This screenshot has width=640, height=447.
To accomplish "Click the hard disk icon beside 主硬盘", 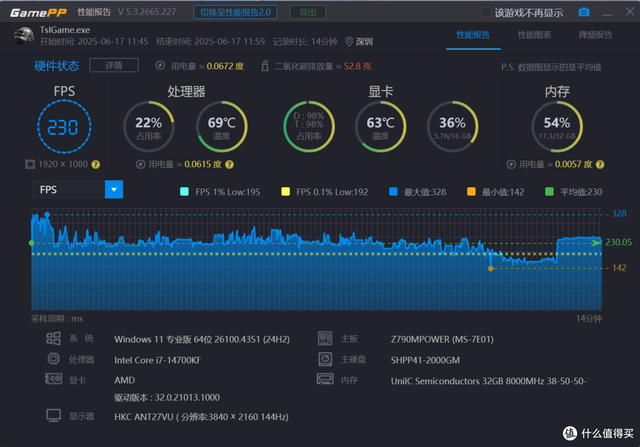I will coord(325,359).
